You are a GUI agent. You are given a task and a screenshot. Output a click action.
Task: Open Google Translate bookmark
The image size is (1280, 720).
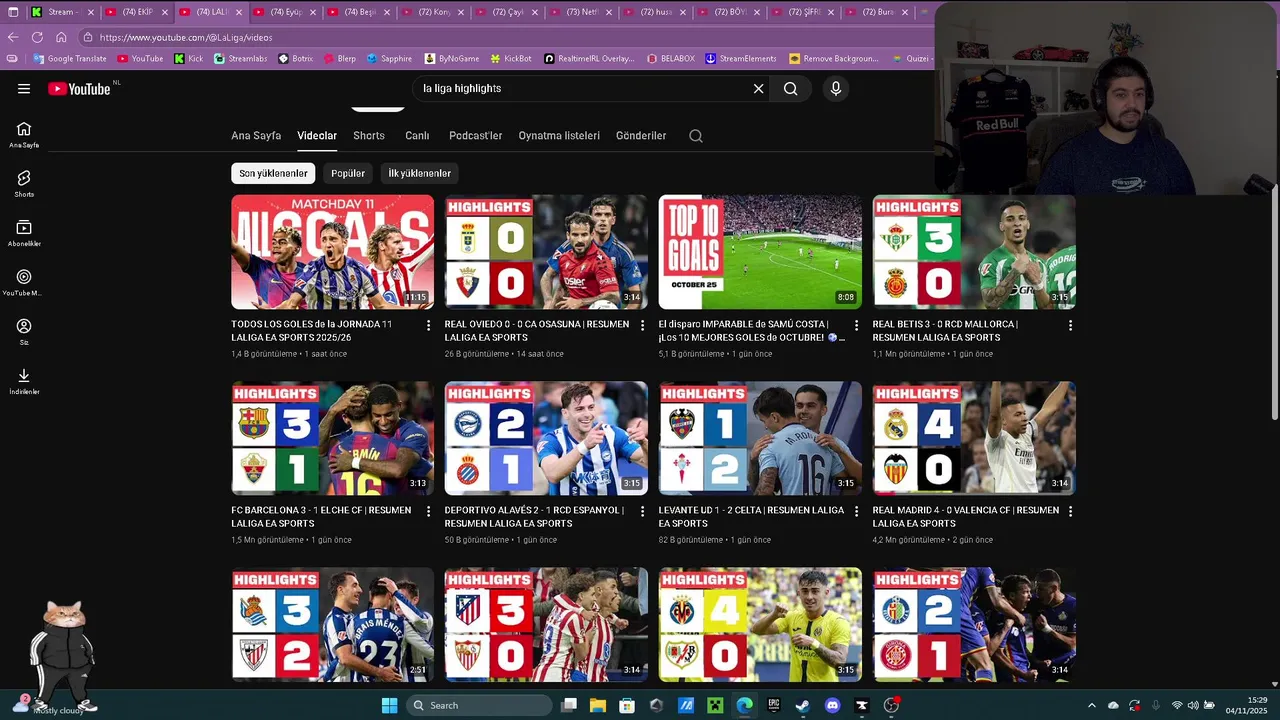point(69,59)
